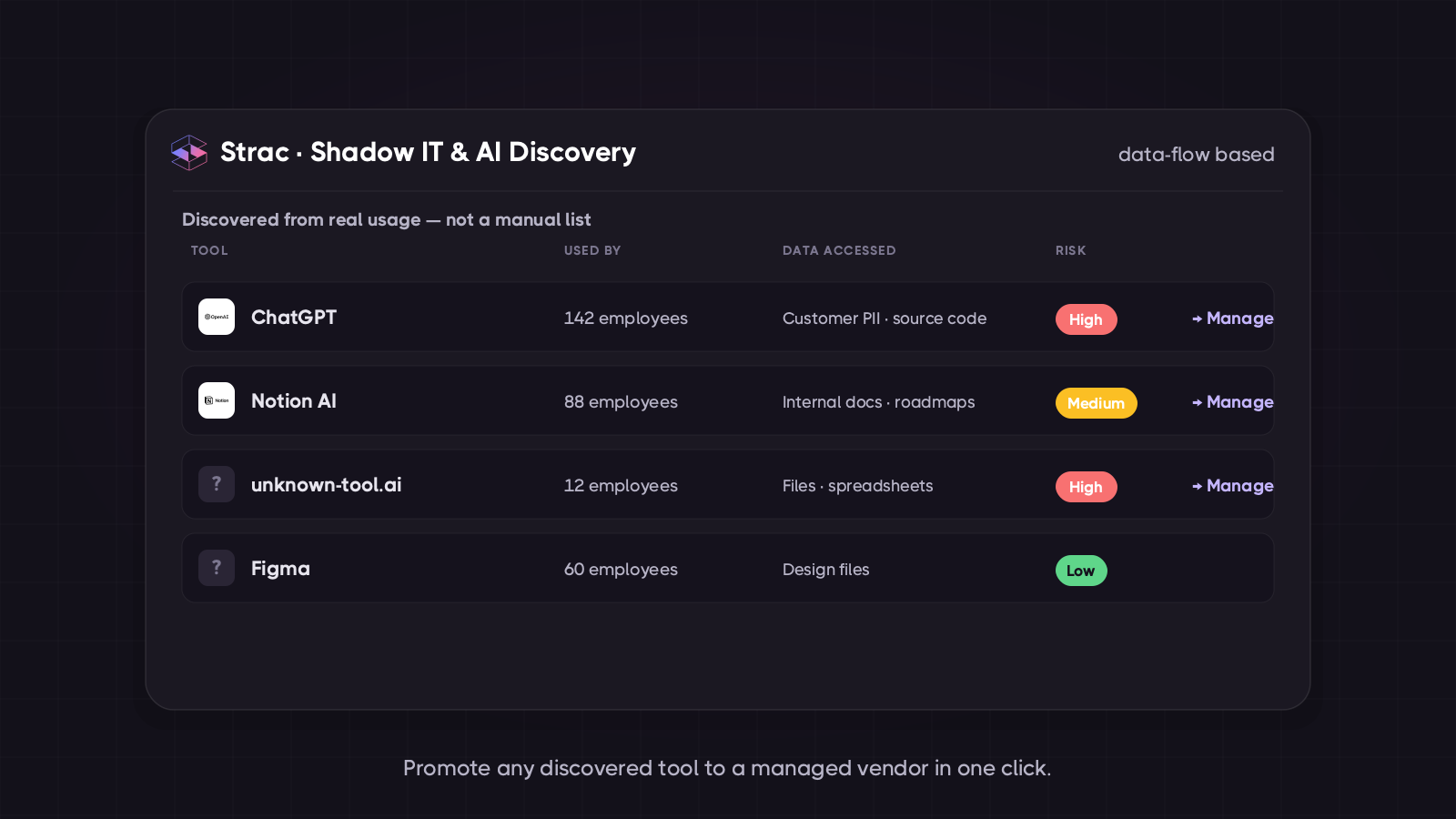The width and height of the screenshot is (1456, 819).
Task: Click the Medium risk badge for Notion AI
Action: pos(1096,403)
